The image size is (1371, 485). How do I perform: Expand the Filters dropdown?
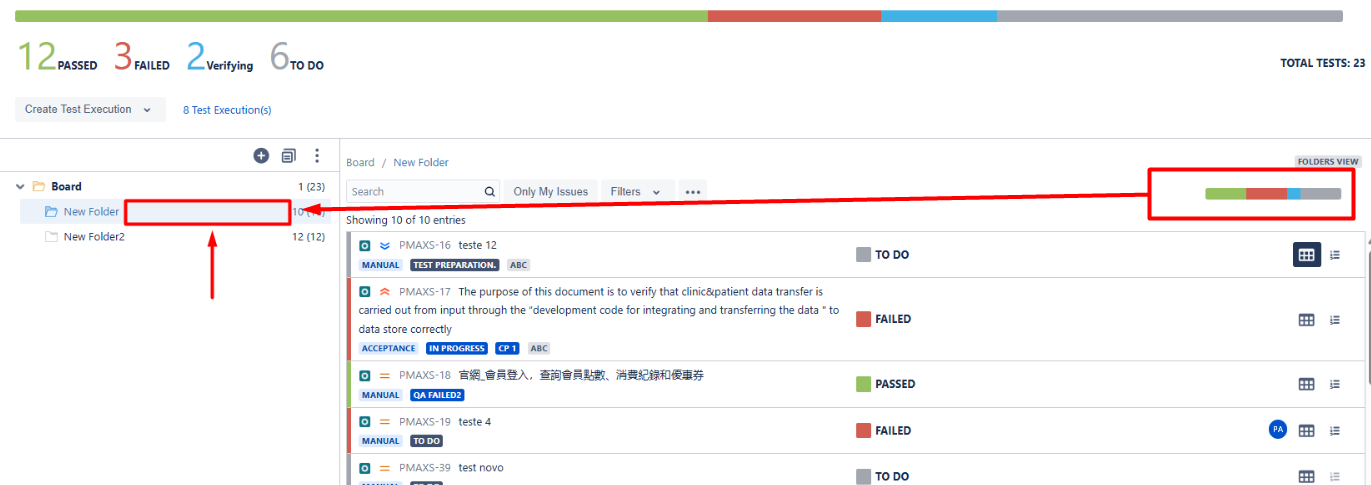(636, 192)
